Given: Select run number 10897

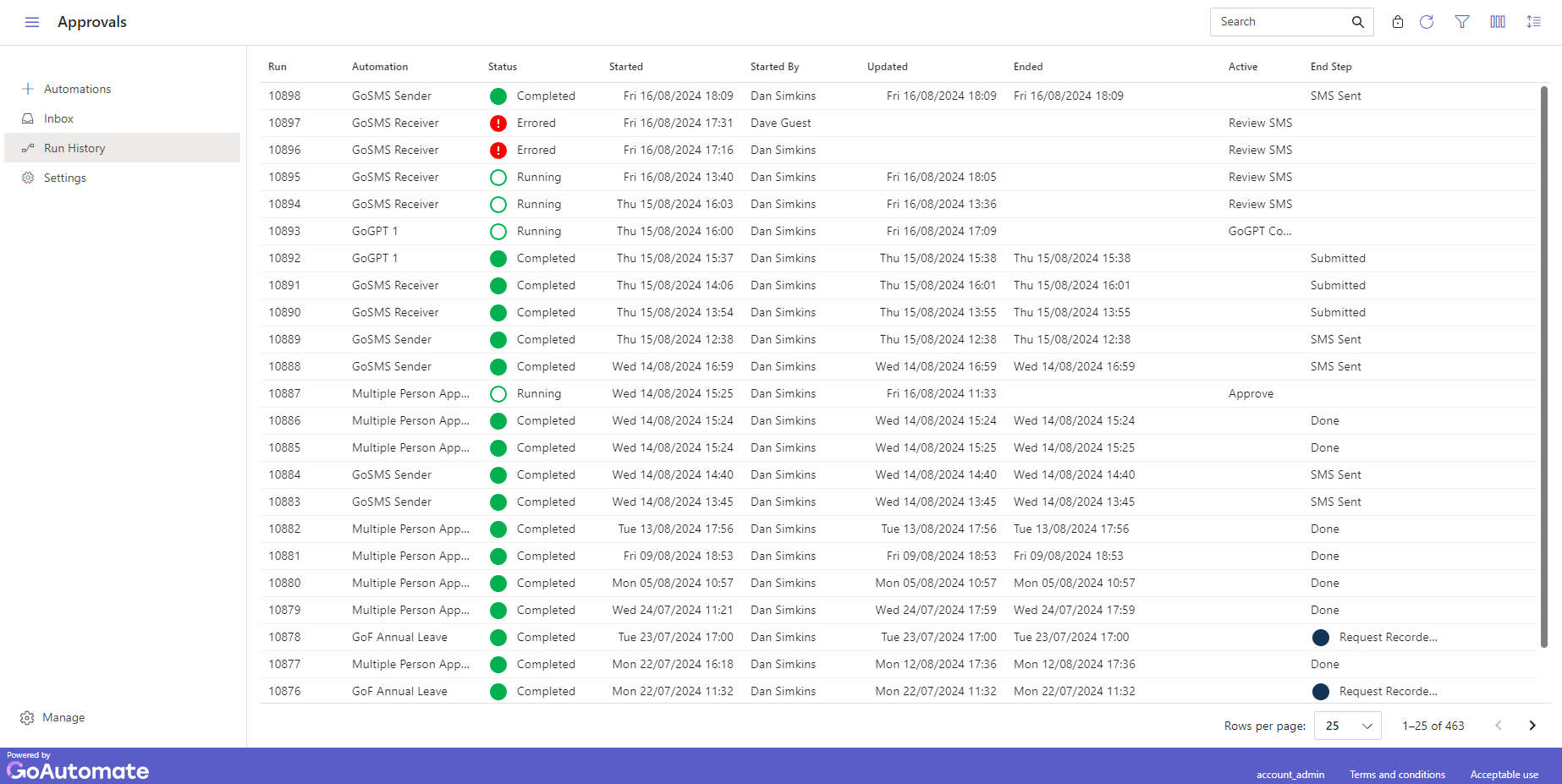Looking at the screenshot, I should (284, 123).
